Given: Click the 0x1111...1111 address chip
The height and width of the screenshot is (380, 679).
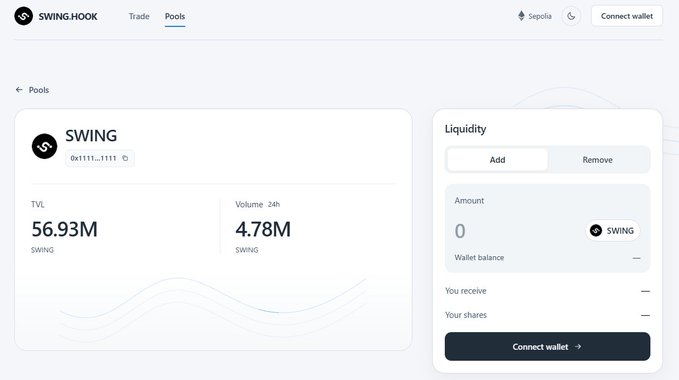Looking at the screenshot, I should pos(100,158).
